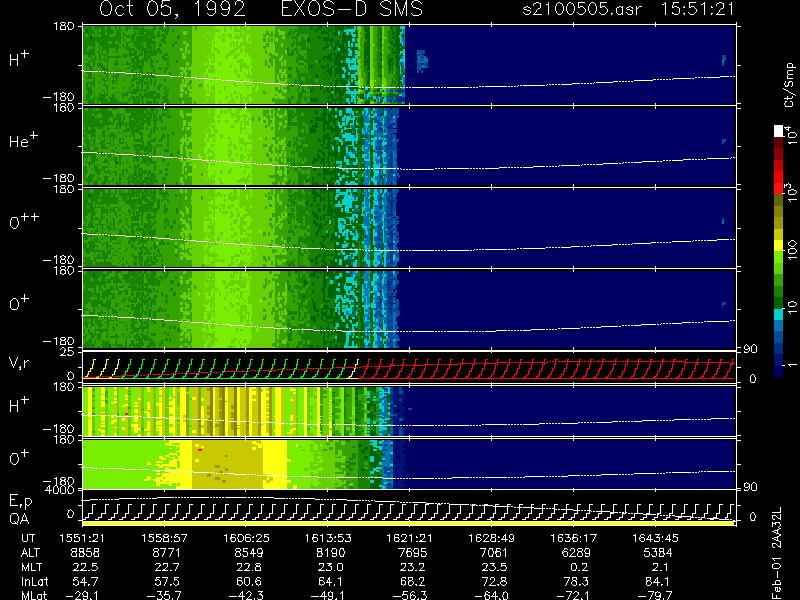
Task: Select the He+ panel label
Action: coord(23,140)
